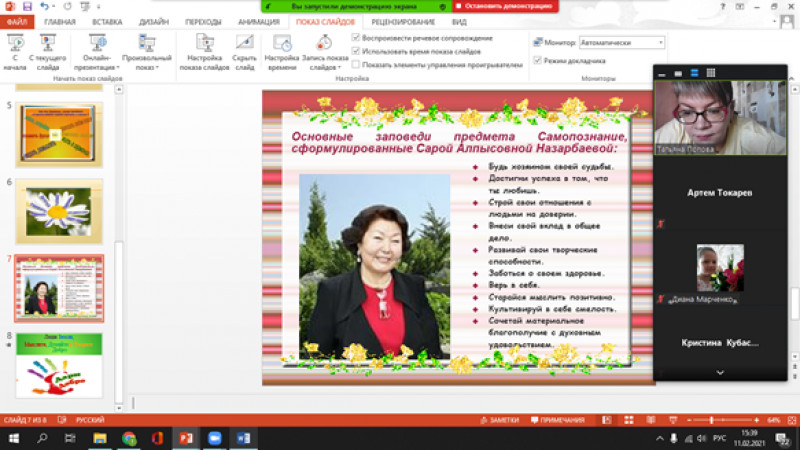The width and height of the screenshot is (800, 450).
Task: Open Online presentation option
Action: pos(96,52)
